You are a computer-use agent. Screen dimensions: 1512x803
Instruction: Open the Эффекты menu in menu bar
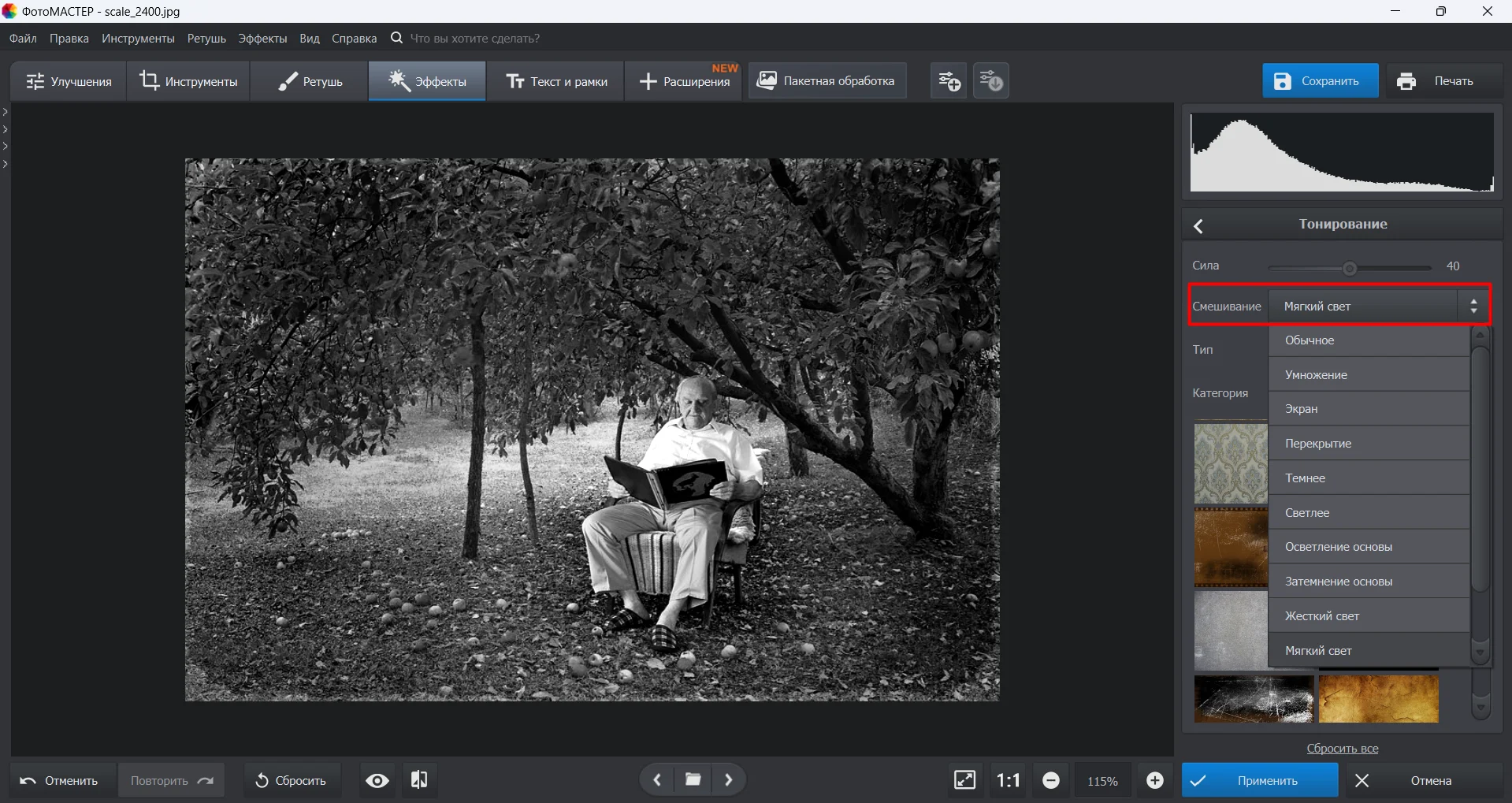tap(262, 38)
